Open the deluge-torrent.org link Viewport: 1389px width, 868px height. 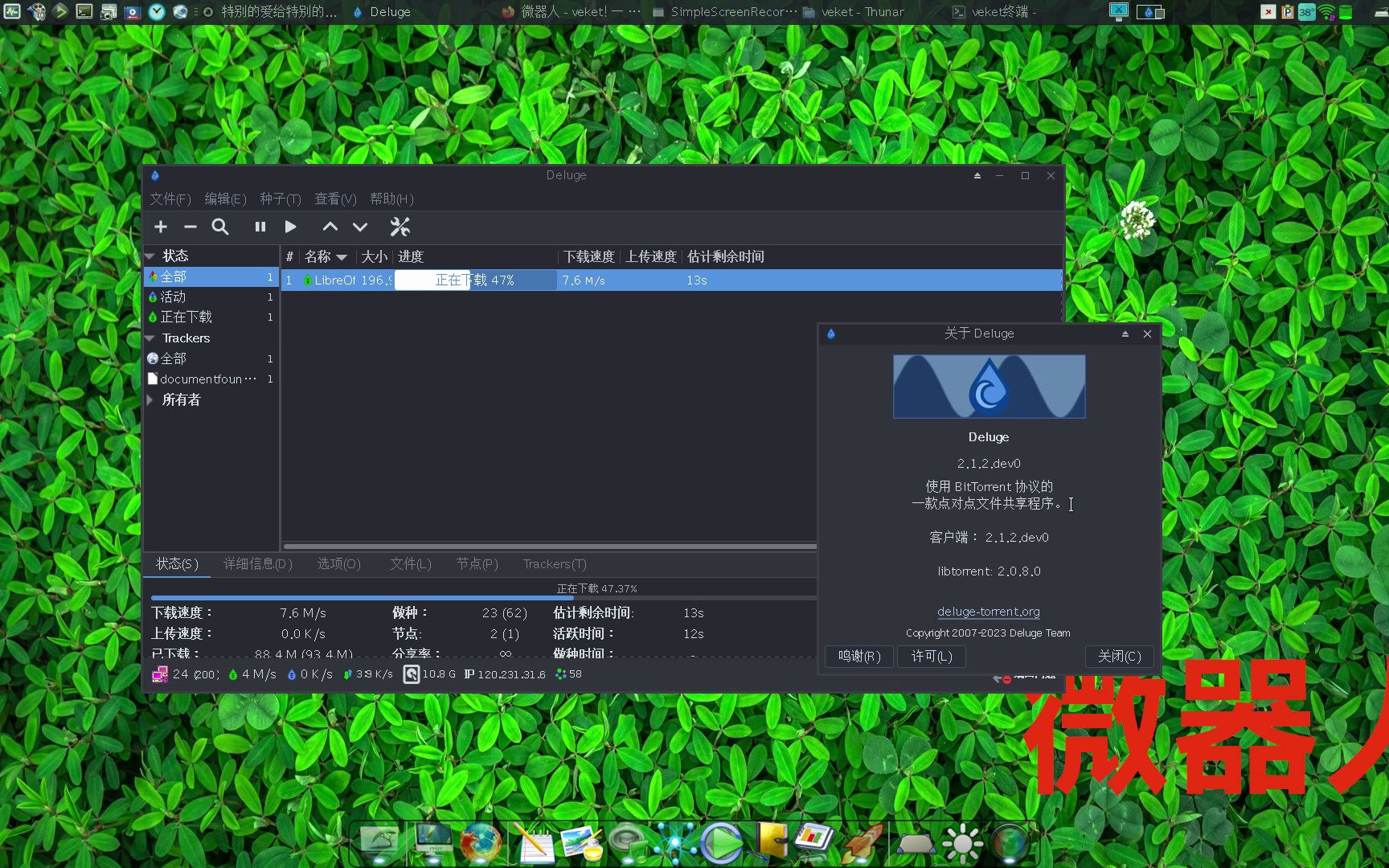989,612
